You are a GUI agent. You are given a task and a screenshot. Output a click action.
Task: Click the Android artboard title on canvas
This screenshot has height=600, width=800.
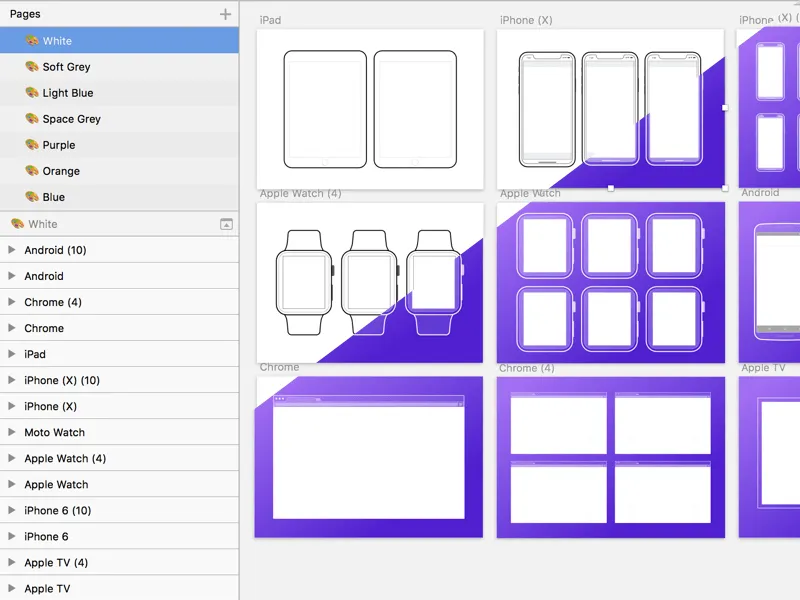point(759,192)
